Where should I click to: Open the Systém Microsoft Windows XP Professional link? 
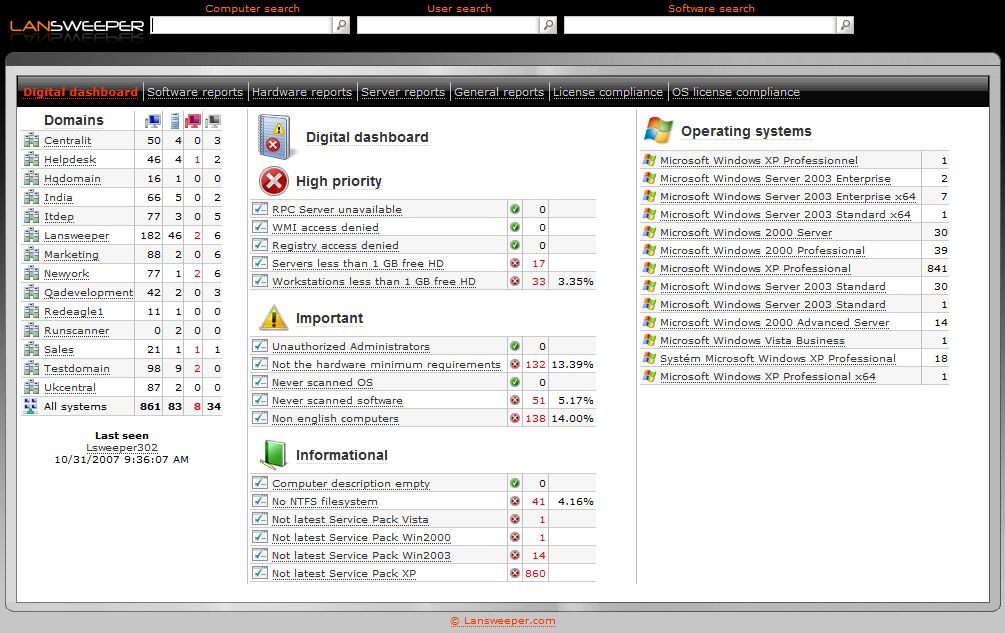coord(778,358)
